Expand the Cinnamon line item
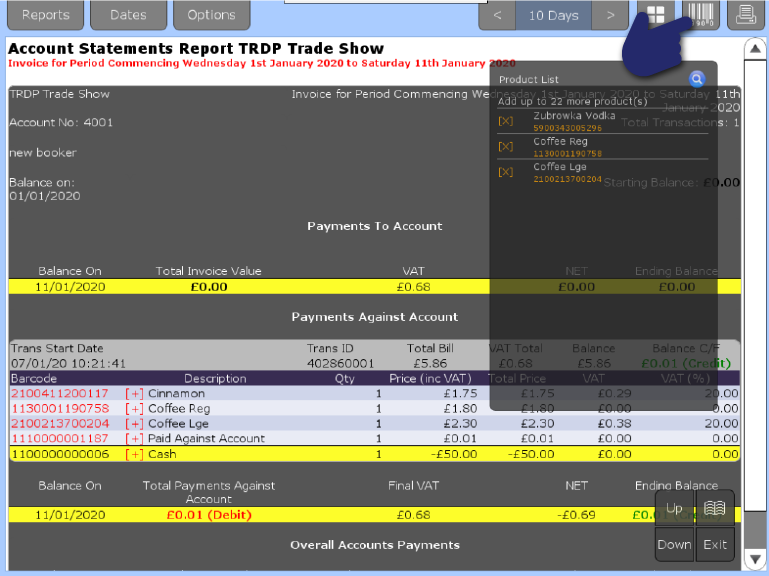769x576 pixels. pos(134,393)
